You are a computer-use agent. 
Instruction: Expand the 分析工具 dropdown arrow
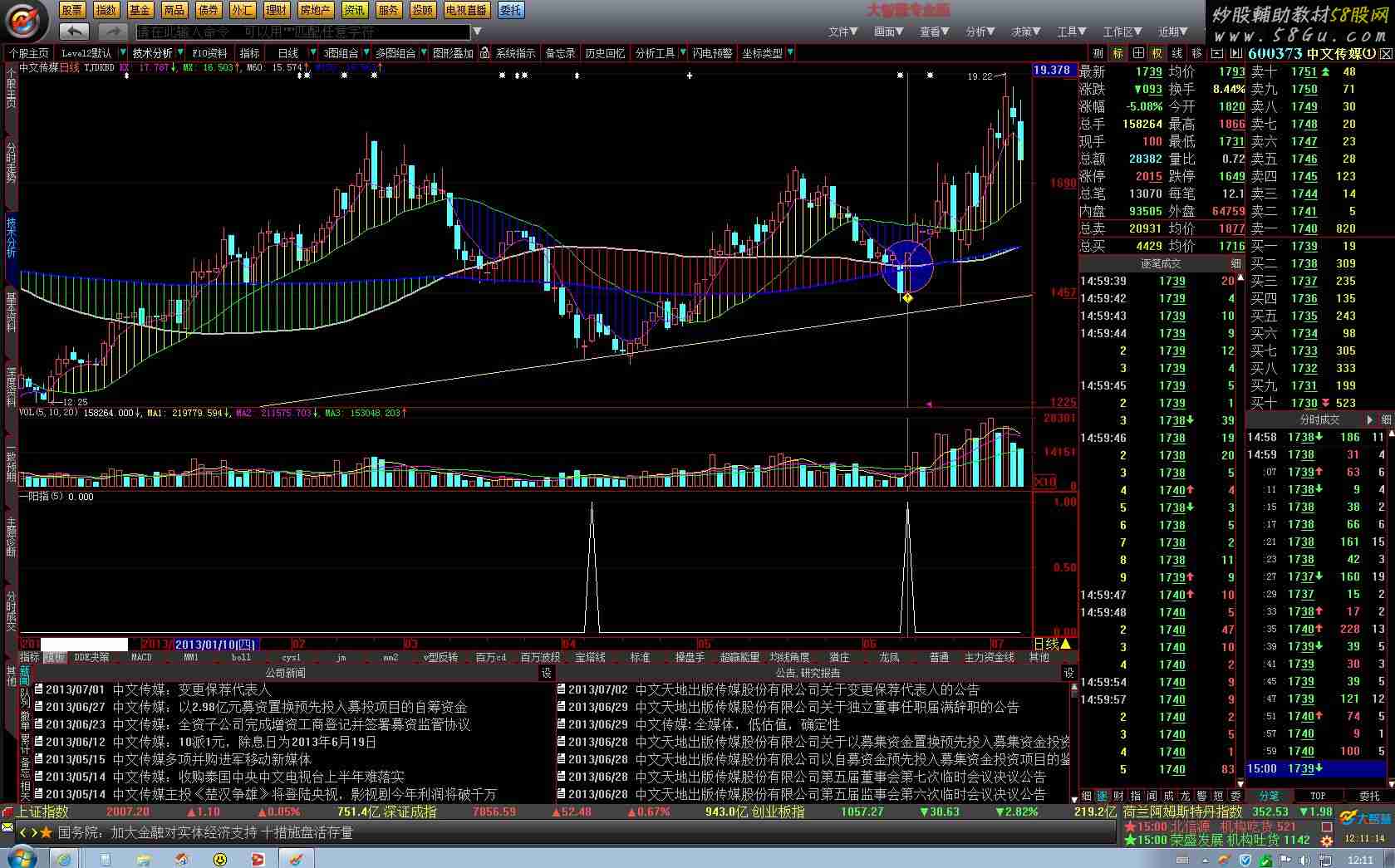point(683,53)
